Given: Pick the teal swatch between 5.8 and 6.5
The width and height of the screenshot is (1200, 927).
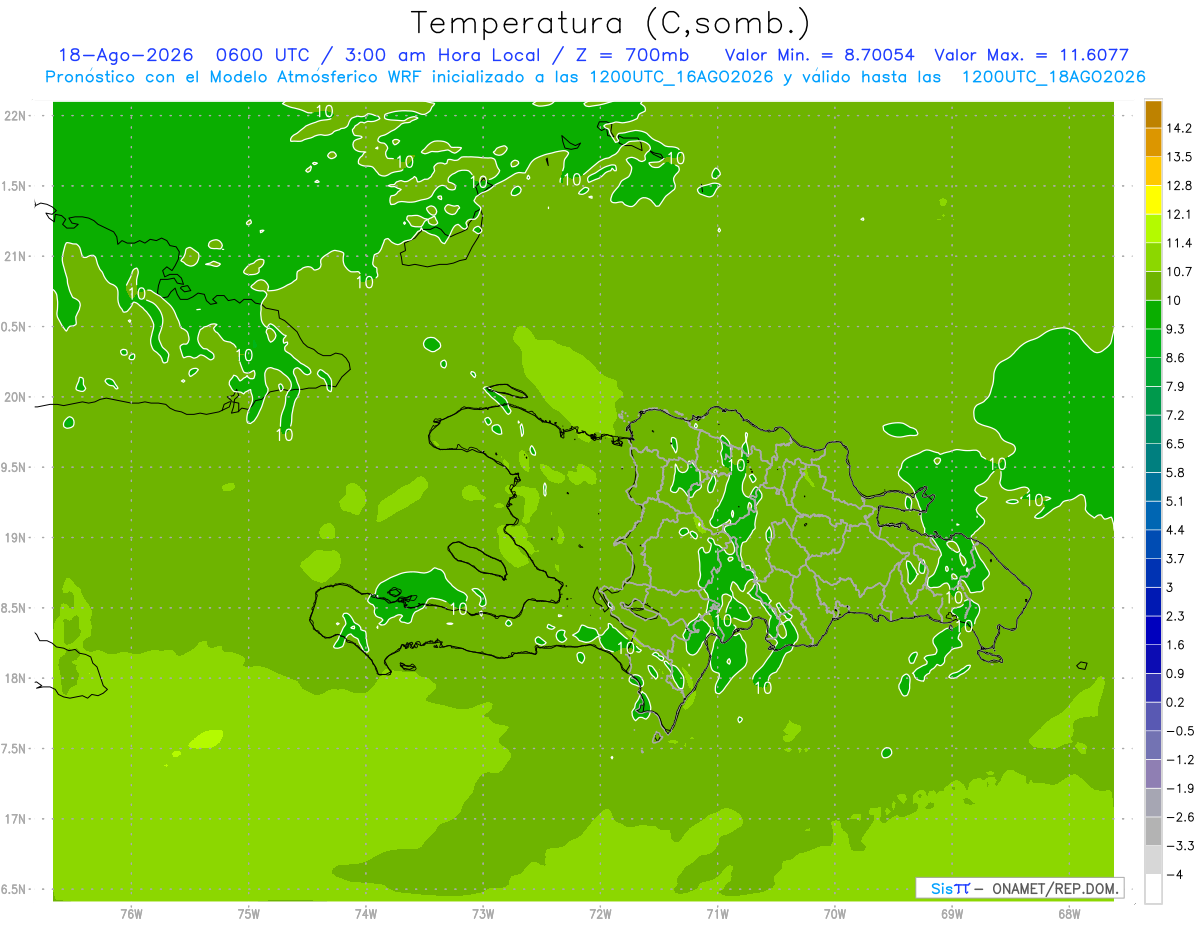Looking at the screenshot, I should coord(1153,458).
